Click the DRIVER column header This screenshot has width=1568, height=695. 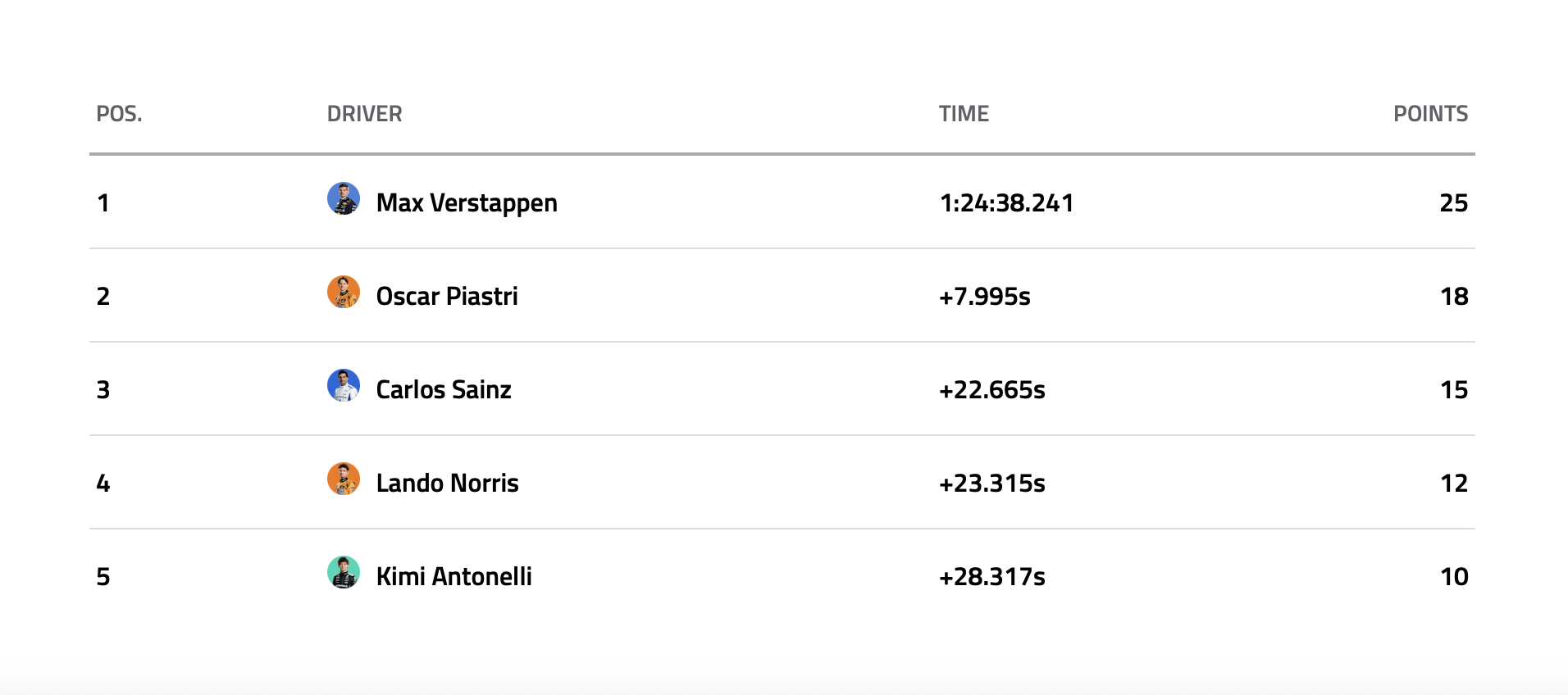pyautogui.click(x=364, y=114)
